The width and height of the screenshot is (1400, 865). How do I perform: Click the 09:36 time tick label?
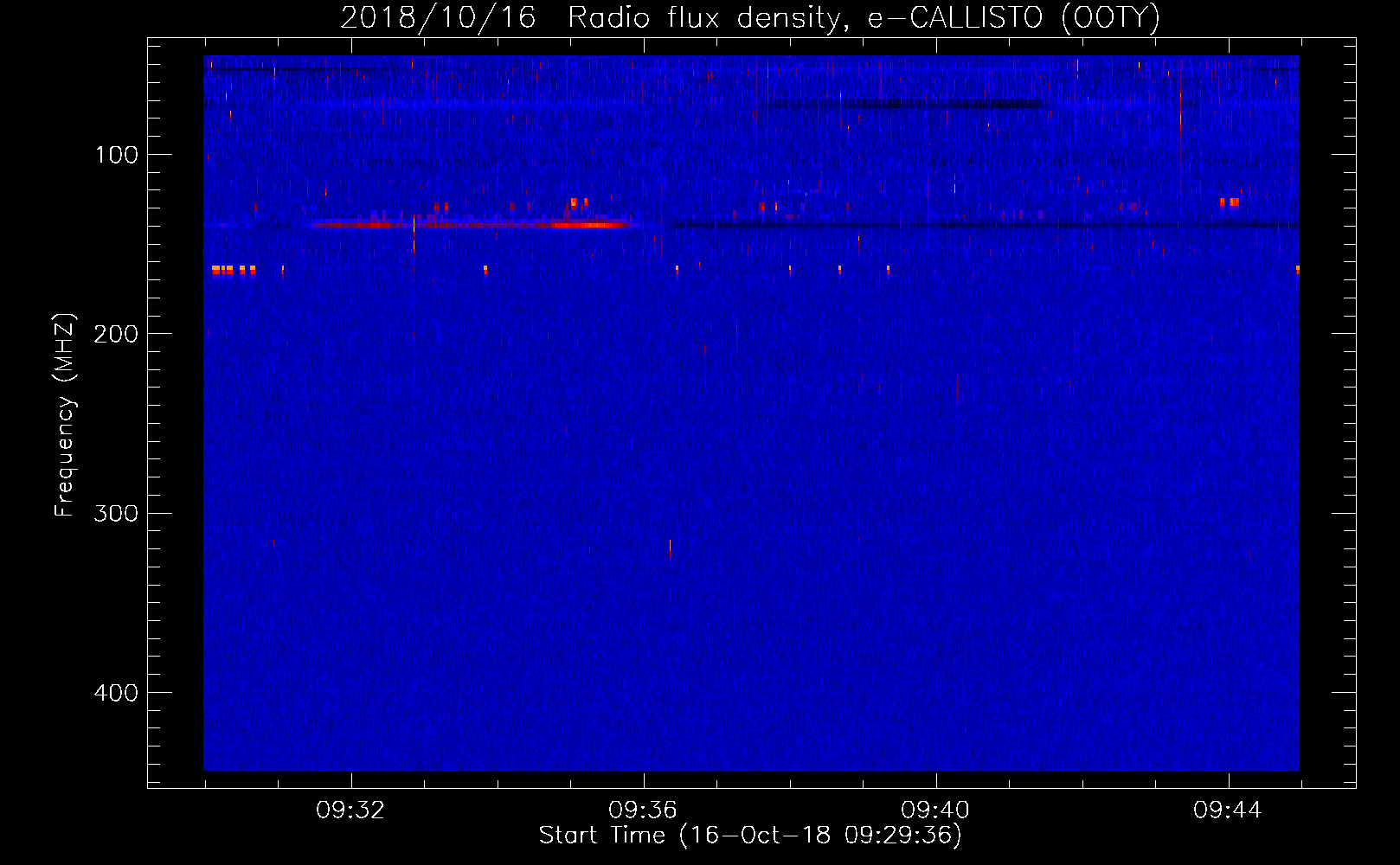click(x=643, y=811)
